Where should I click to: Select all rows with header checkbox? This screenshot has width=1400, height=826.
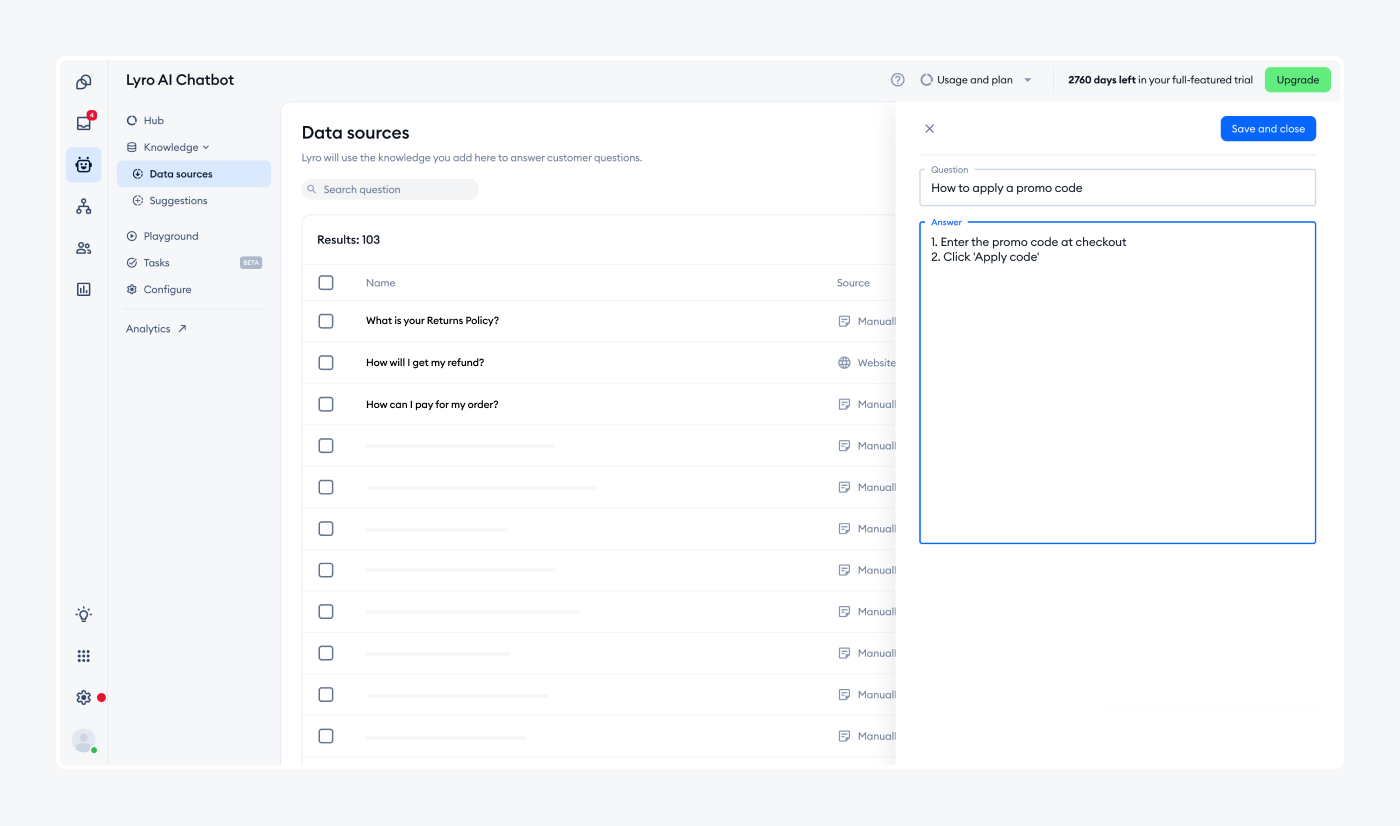pyautogui.click(x=326, y=283)
